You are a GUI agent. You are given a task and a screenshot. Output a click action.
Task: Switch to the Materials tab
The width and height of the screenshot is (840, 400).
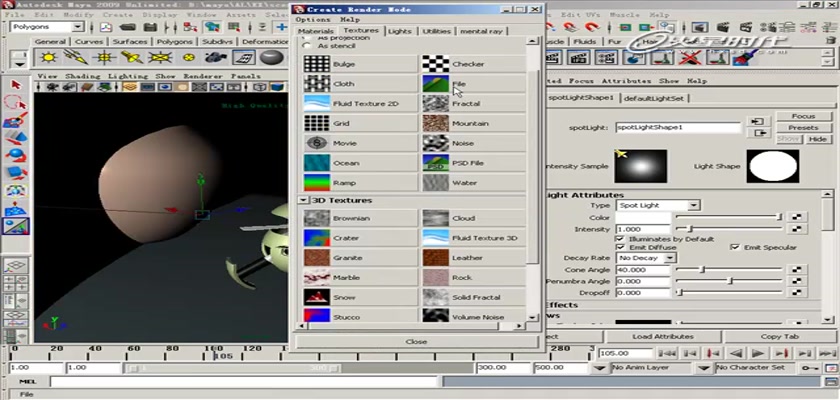316,31
